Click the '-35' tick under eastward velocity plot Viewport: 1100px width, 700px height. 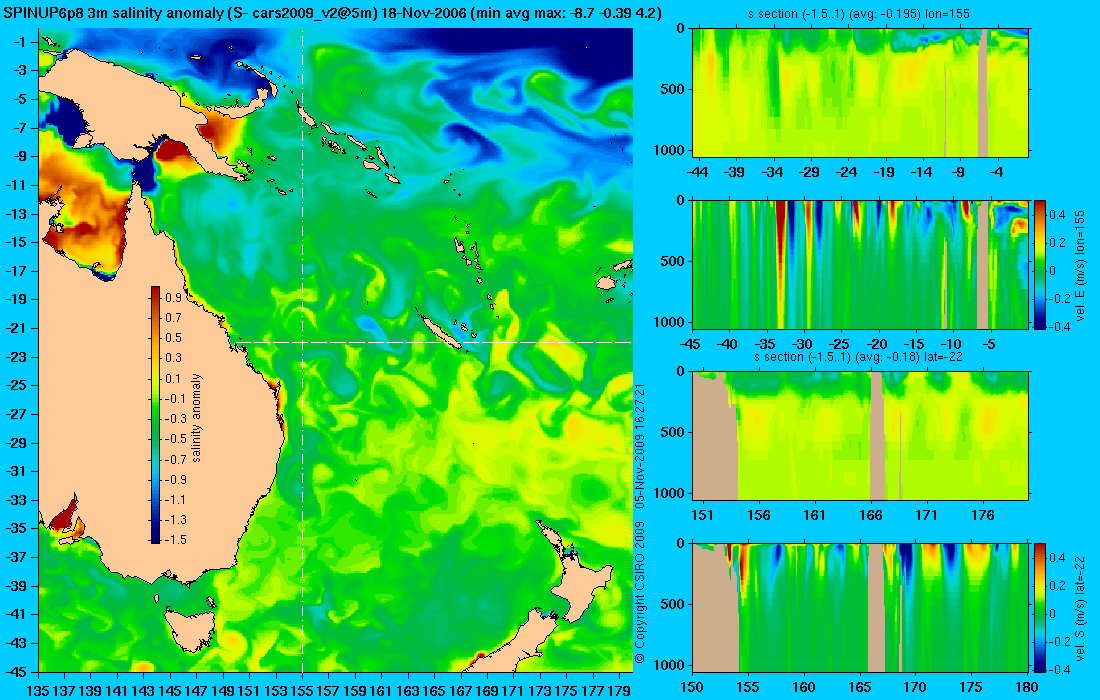[765, 344]
